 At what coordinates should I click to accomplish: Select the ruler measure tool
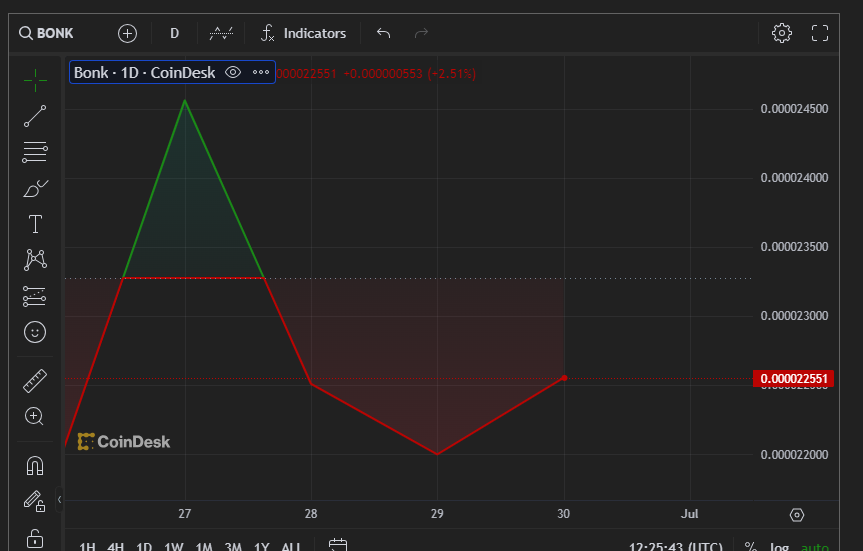tap(35, 380)
